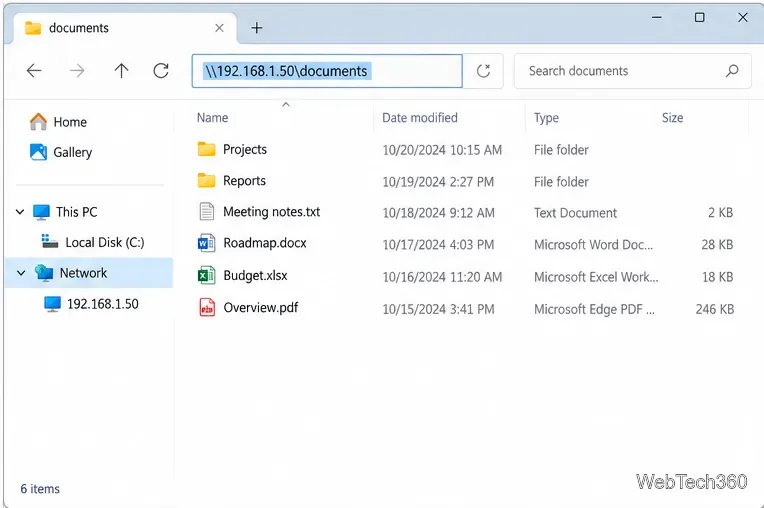This screenshot has height=508, width=764.
Task: Select the Local Disk (C:) drive icon
Action: click(x=49, y=242)
